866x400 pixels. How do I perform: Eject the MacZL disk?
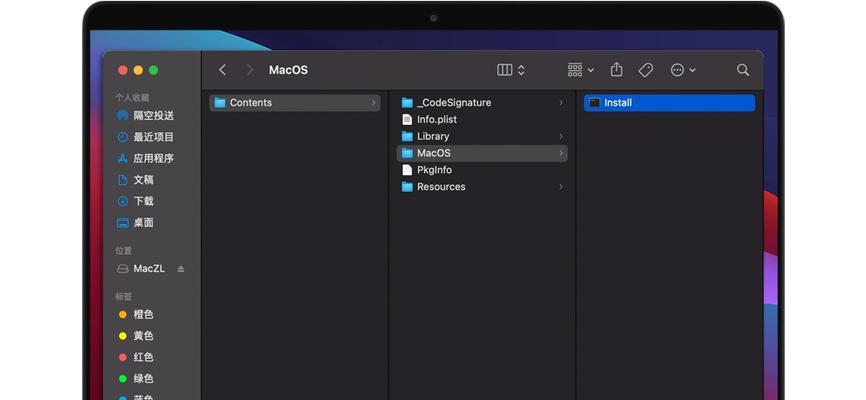(181, 269)
